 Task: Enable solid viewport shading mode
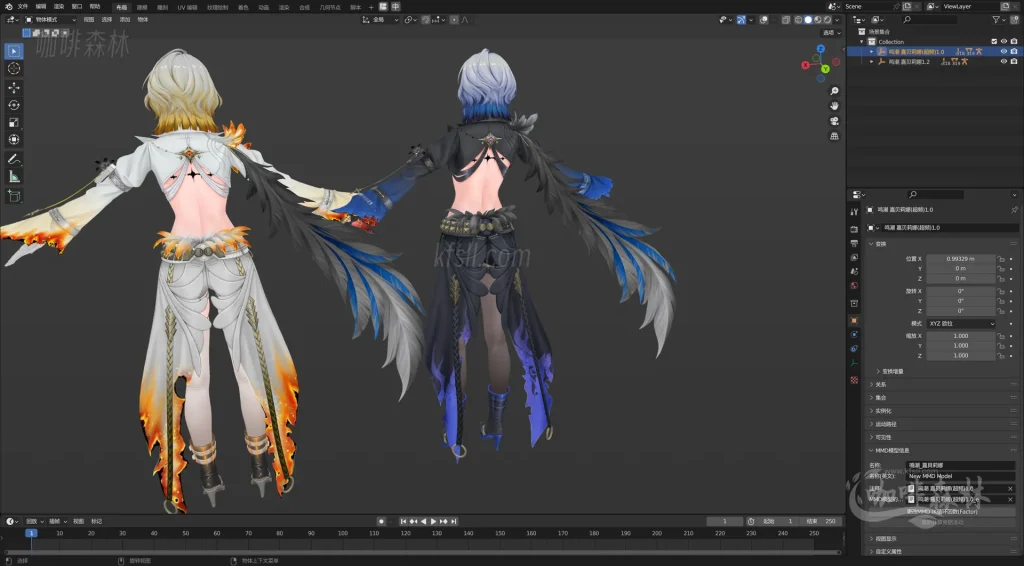click(808, 20)
